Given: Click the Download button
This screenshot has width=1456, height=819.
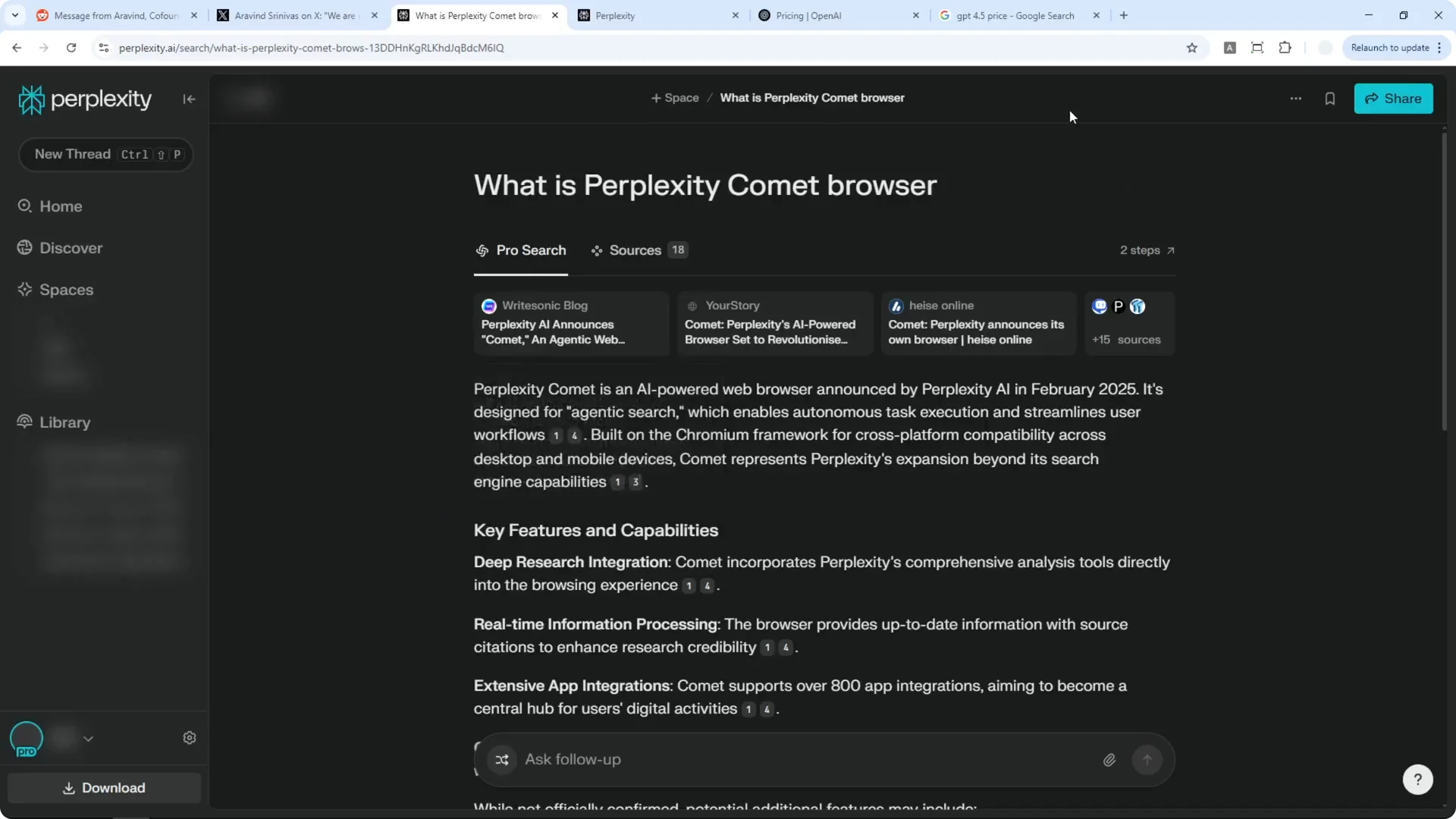Looking at the screenshot, I should click(x=104, y=788).
